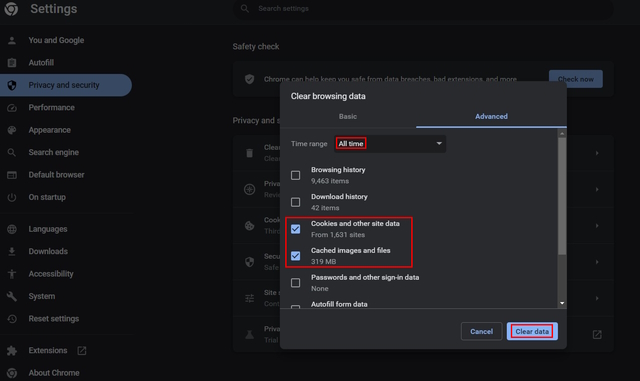Check the Download history checkbox
The image size is (640, 381).
click(296, 202)
